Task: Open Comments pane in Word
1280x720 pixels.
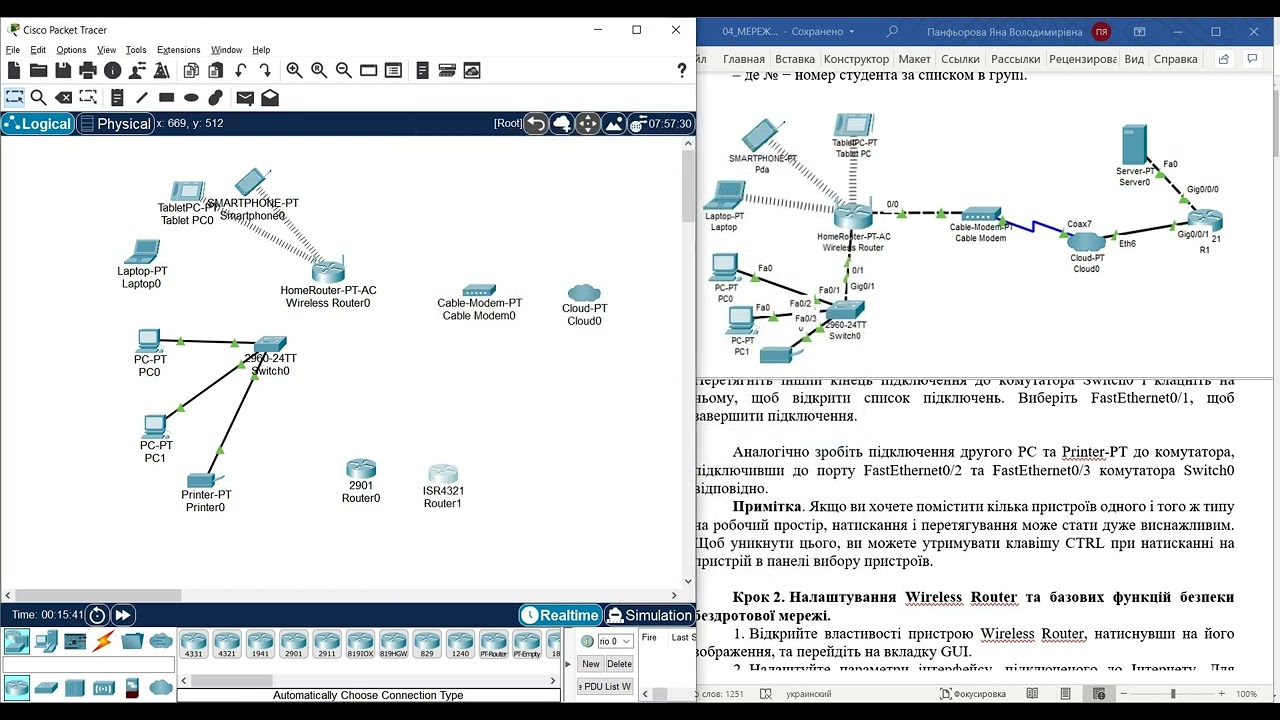Action: (1252, 59)
